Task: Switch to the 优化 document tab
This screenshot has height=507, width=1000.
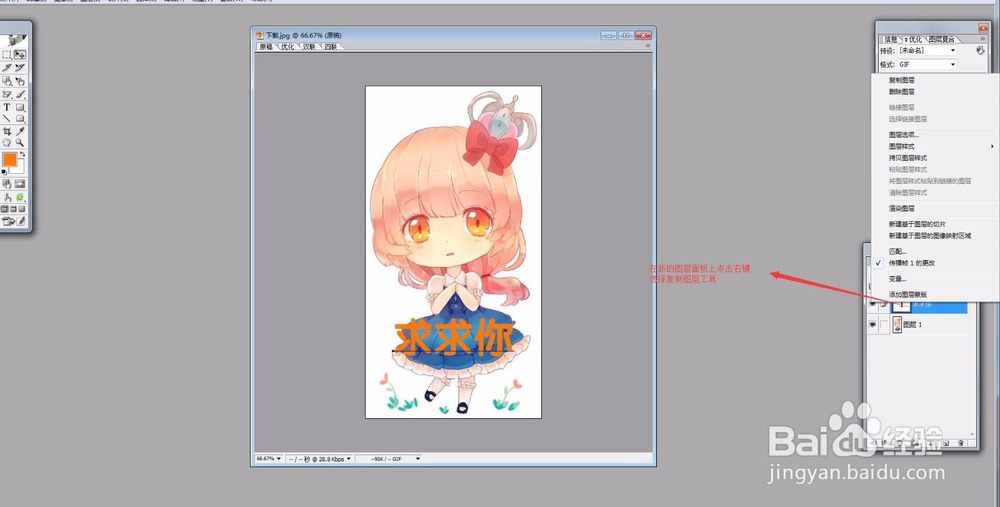Action: click(x=288, y=47)
